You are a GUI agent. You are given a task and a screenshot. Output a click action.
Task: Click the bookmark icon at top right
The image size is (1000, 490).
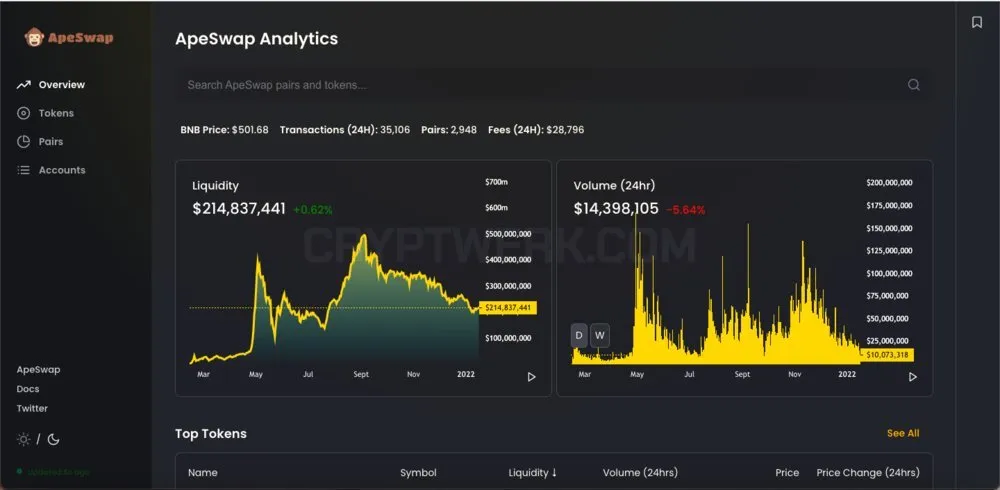(x=976, y=22)
